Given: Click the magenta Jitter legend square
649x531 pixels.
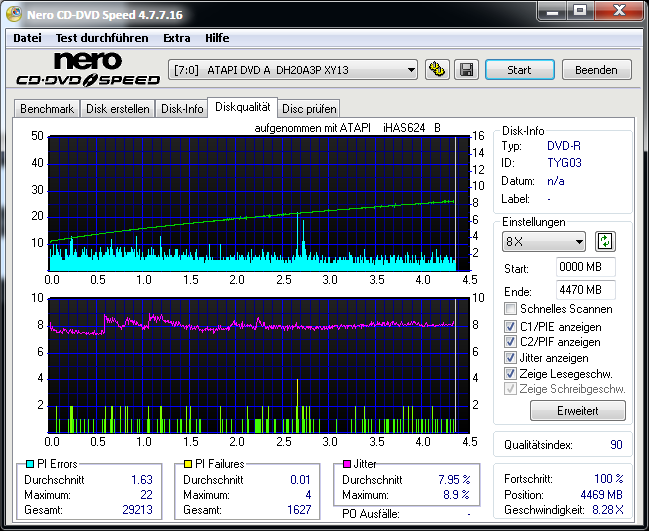Looking at the screenshot, I should pyautogui.click(x=347, y=464).
